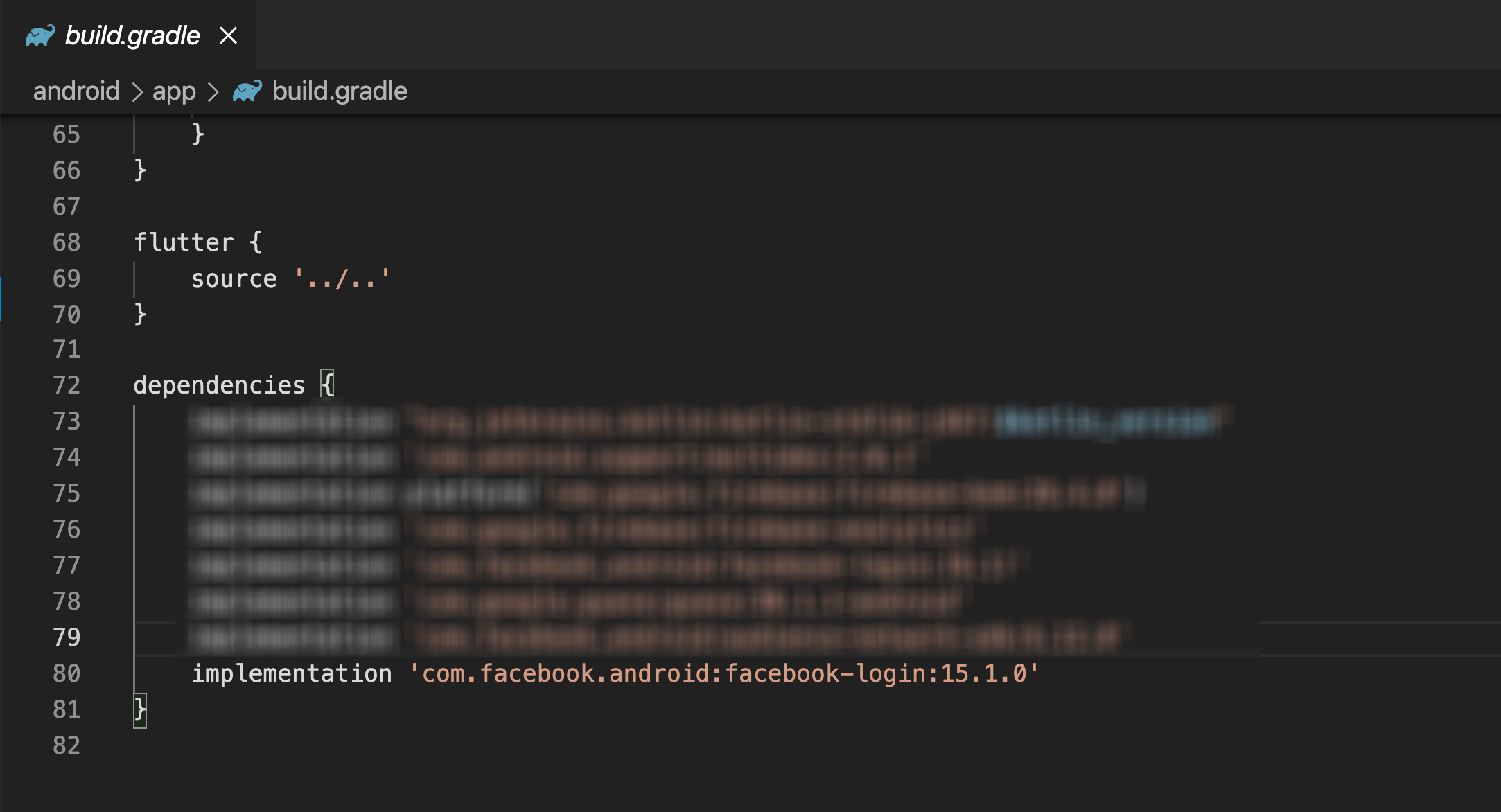Click line number 80 in the gutter
The image size is (1501, 812).
pyautogui.click(x=67, y=672)
